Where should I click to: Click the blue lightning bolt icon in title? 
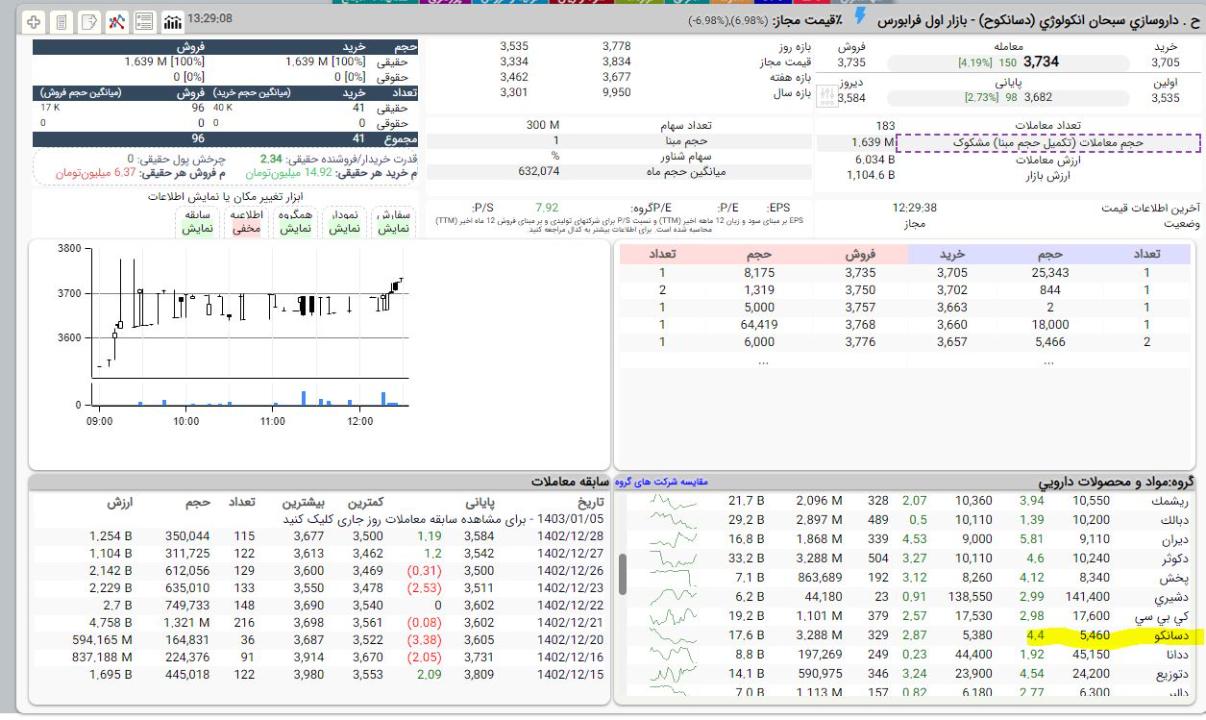click(856, 19)
